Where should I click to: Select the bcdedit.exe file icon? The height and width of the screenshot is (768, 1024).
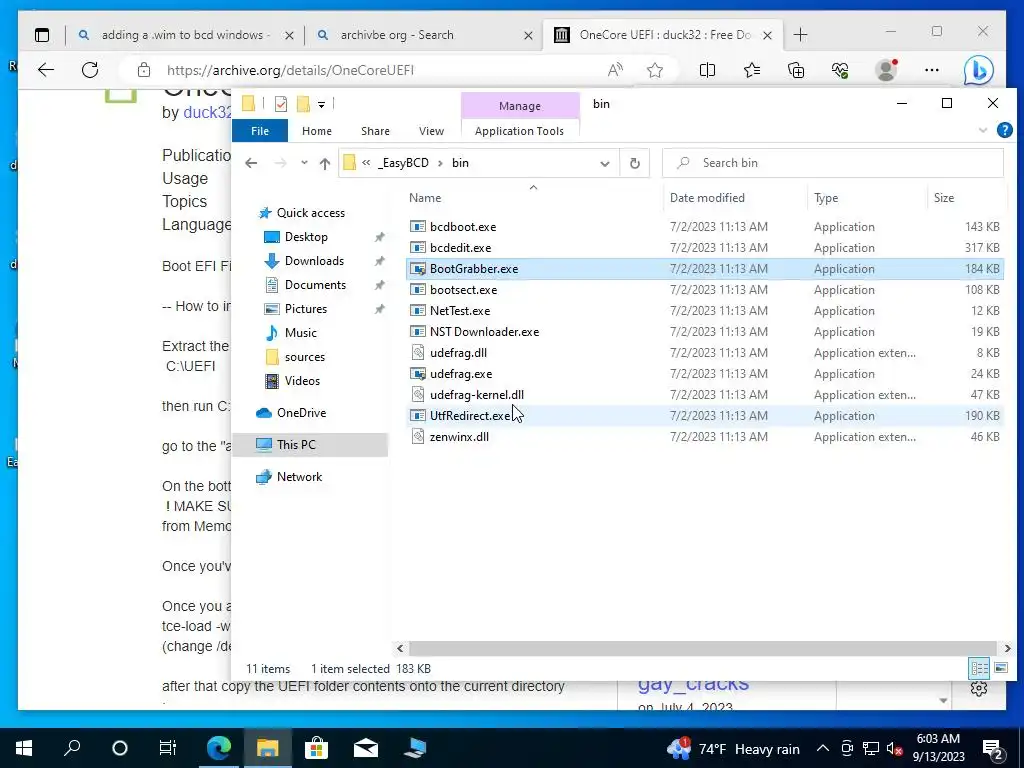pyautogui.click(x=418, y=248)
